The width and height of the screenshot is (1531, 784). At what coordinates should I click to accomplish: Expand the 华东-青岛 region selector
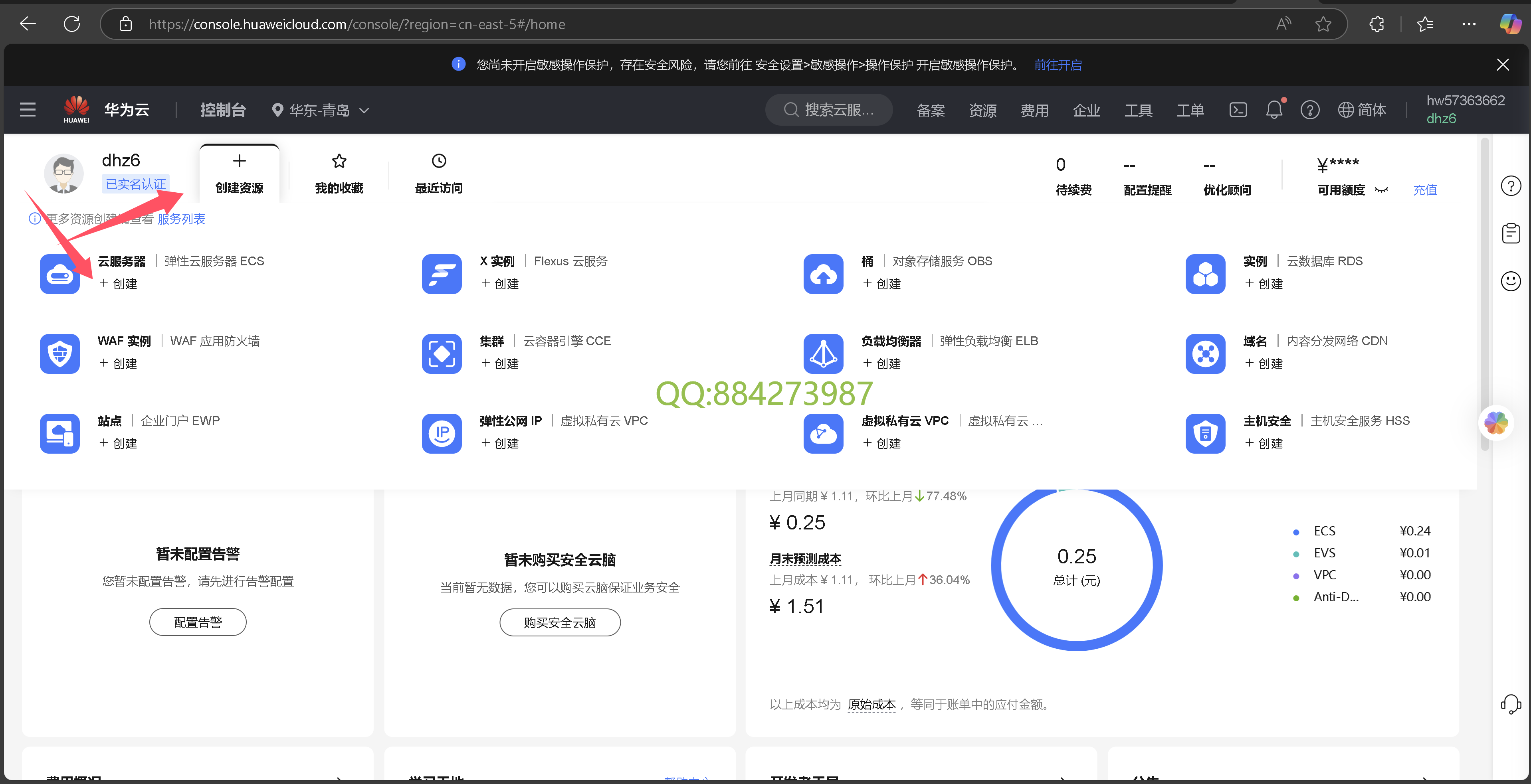point(320,110)
